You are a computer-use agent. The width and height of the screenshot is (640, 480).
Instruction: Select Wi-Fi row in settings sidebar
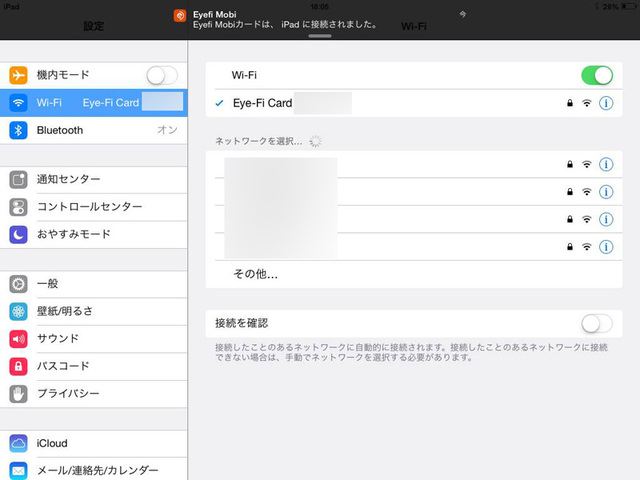pos(94,102)
